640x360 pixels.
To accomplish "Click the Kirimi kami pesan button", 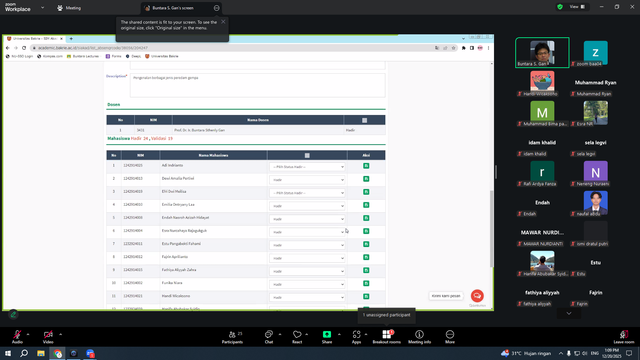I will [x=446, y=296].
